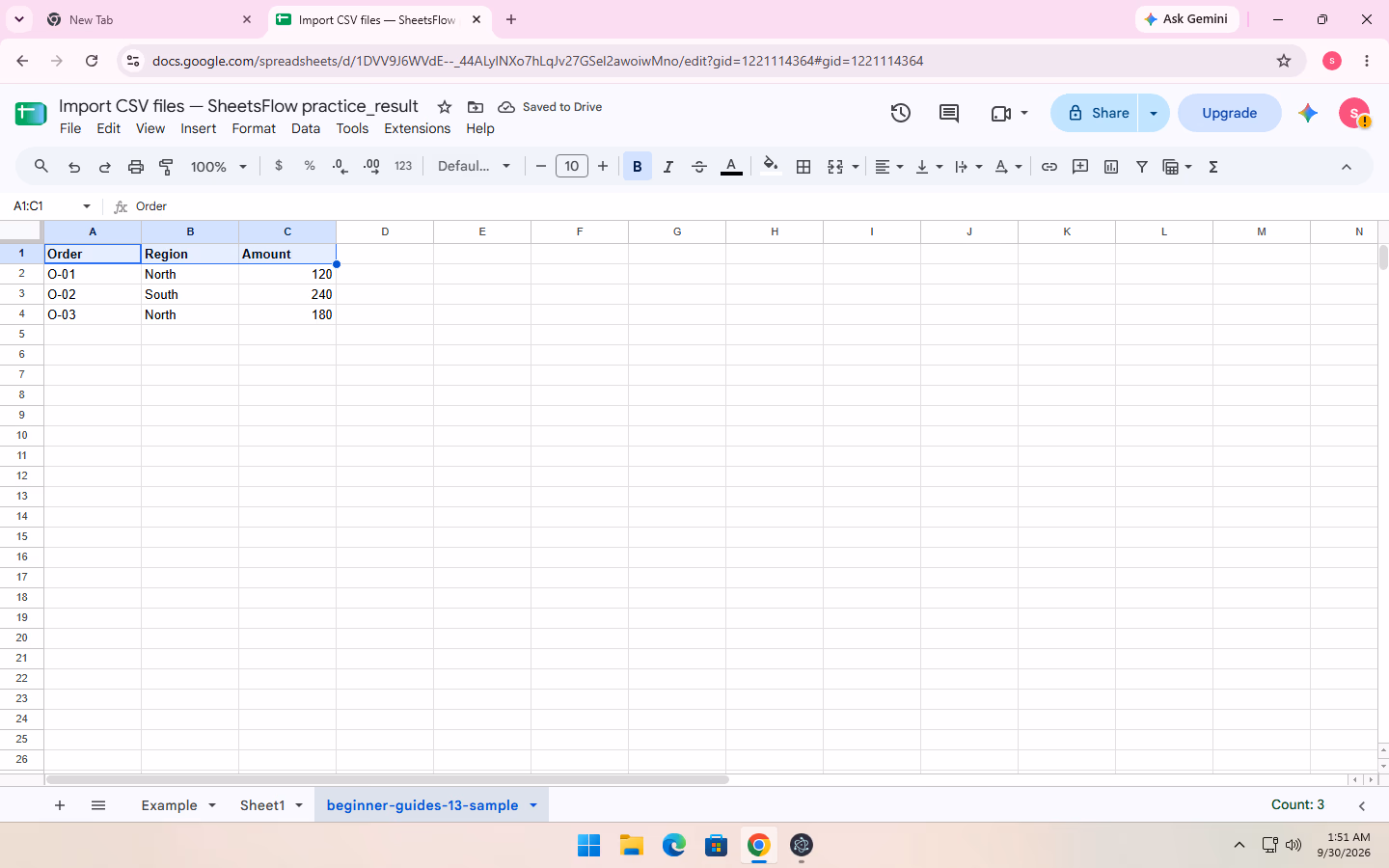Image resolution: width=1389 pixels, height=868 pixels.
Task: Click Ask Gemini in the browser
Action: (1186, 19)
